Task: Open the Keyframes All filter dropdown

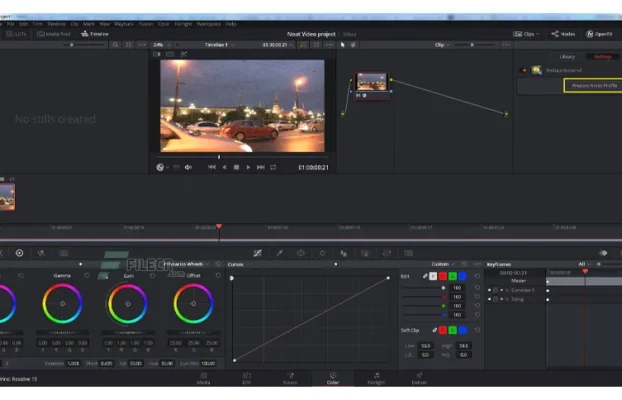Action: [x=584, y=264]
